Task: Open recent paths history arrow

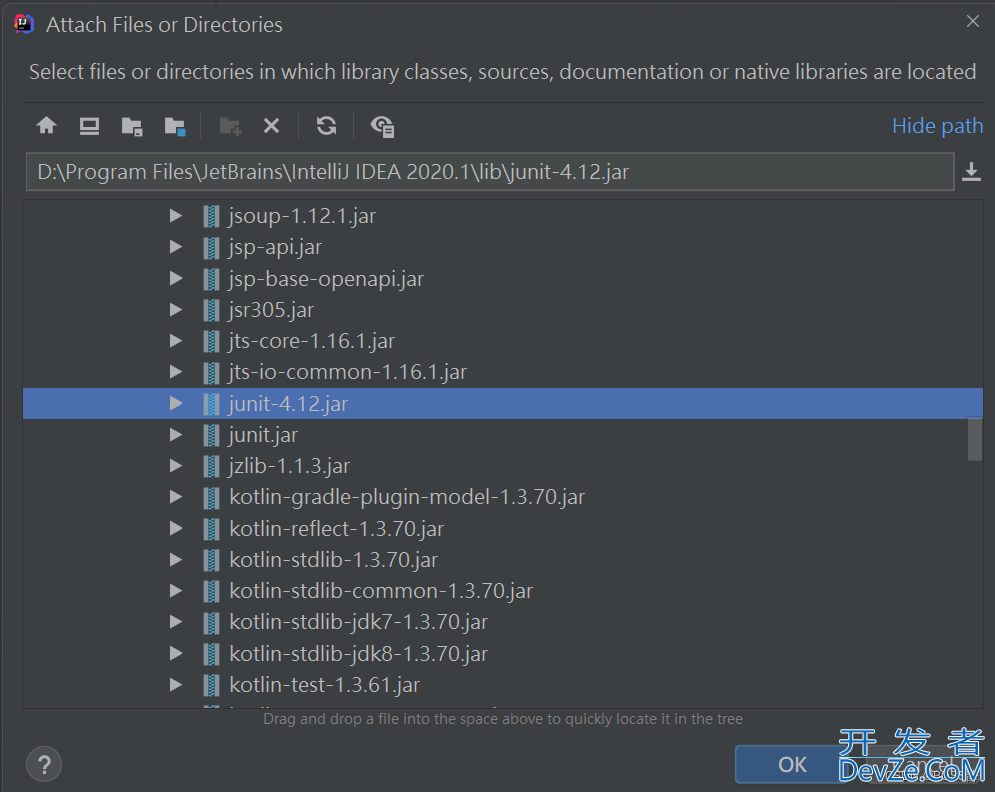Action: point(972,171)
